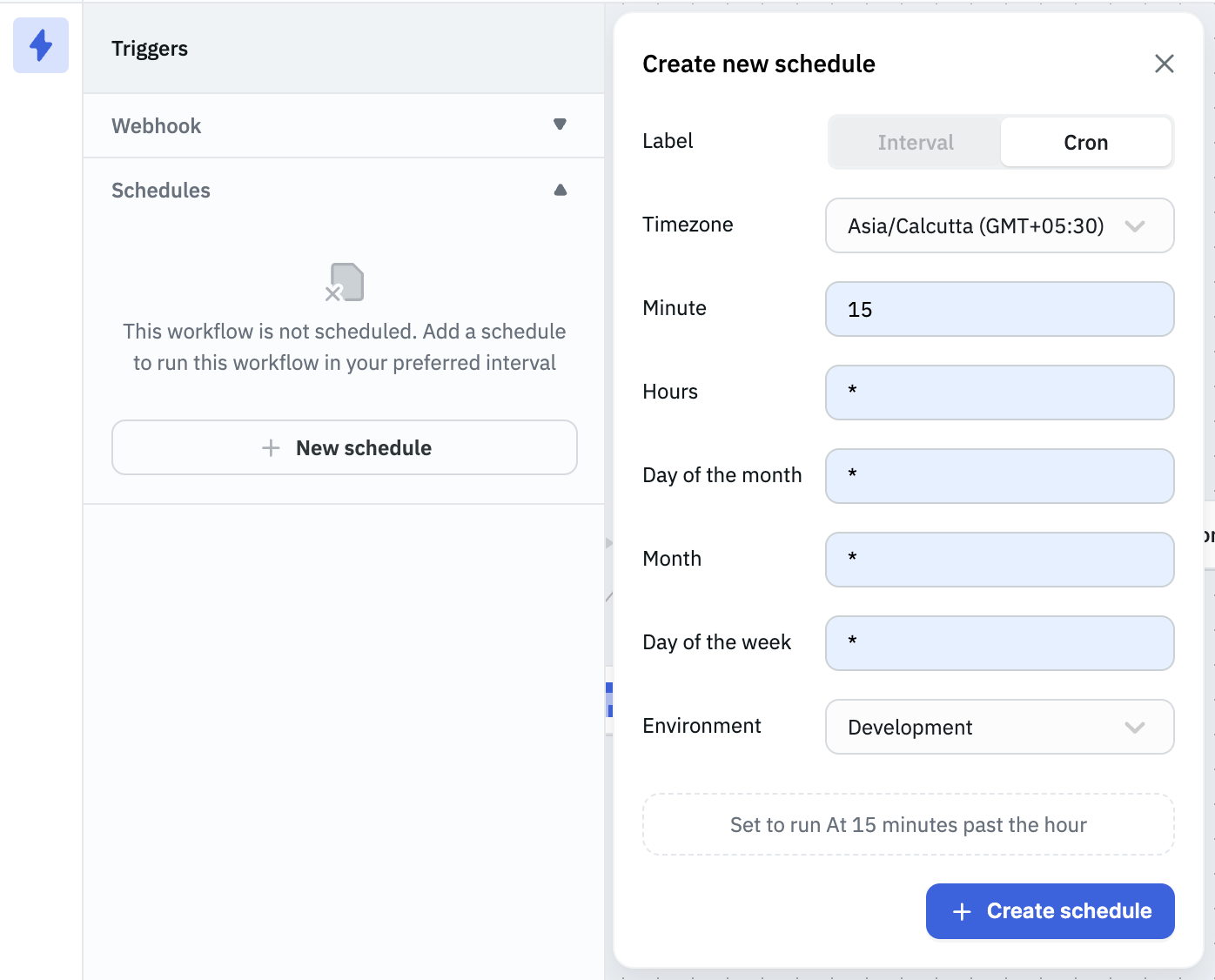Click the Minute input showing 15
1215x980 pixels.
pyautogui.click(x=999, y=309)
